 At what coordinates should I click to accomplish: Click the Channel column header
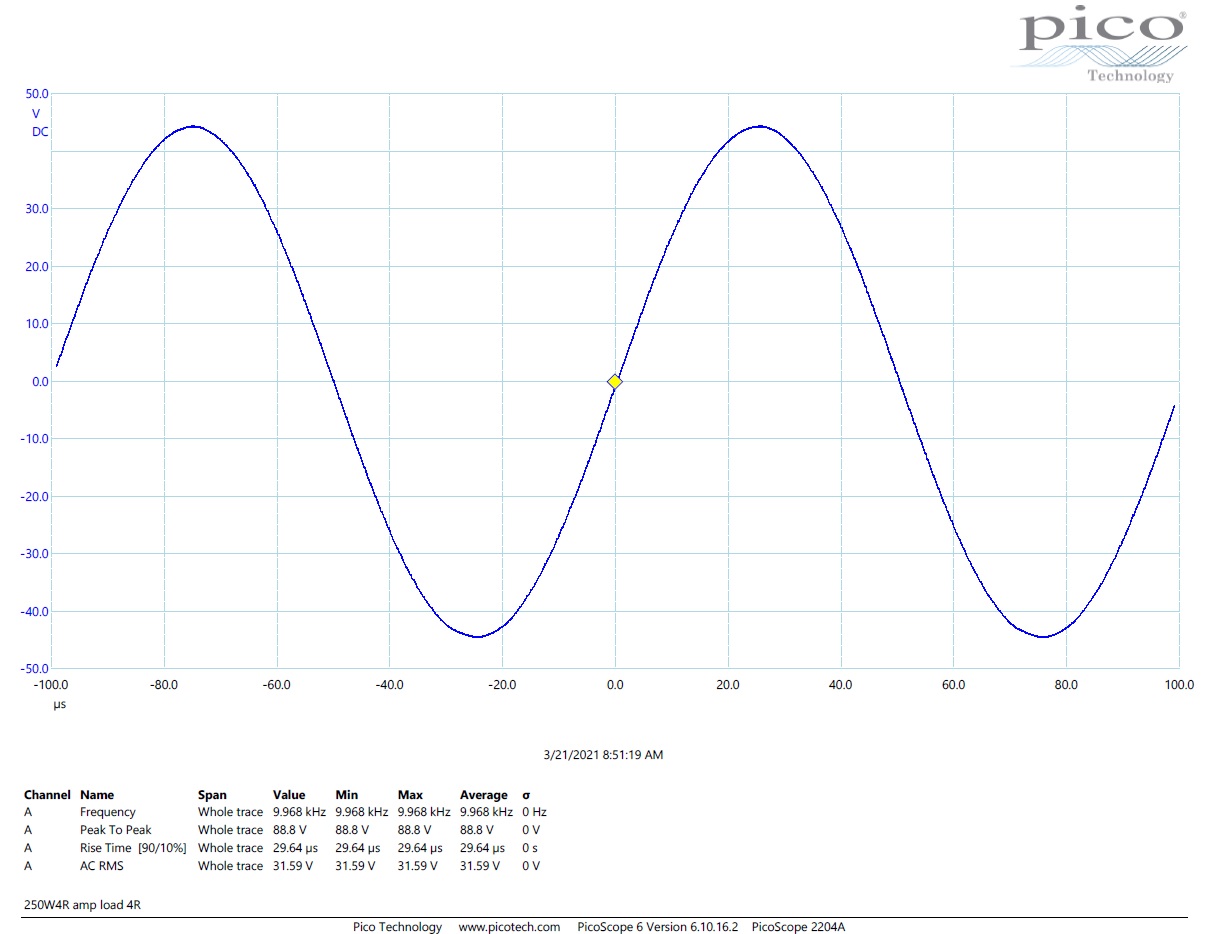point(47,795)
